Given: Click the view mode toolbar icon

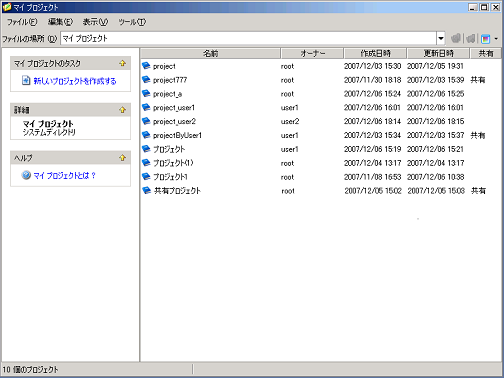Looking at the screenshot, I should 485,39.
